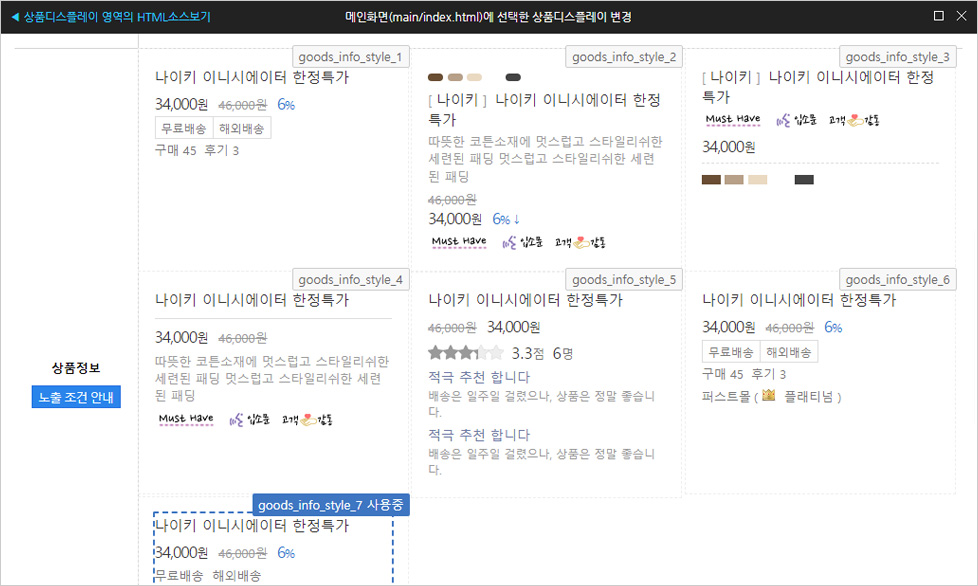
Task: Click the 상품정보 row heading
Action: coord(76,368)
